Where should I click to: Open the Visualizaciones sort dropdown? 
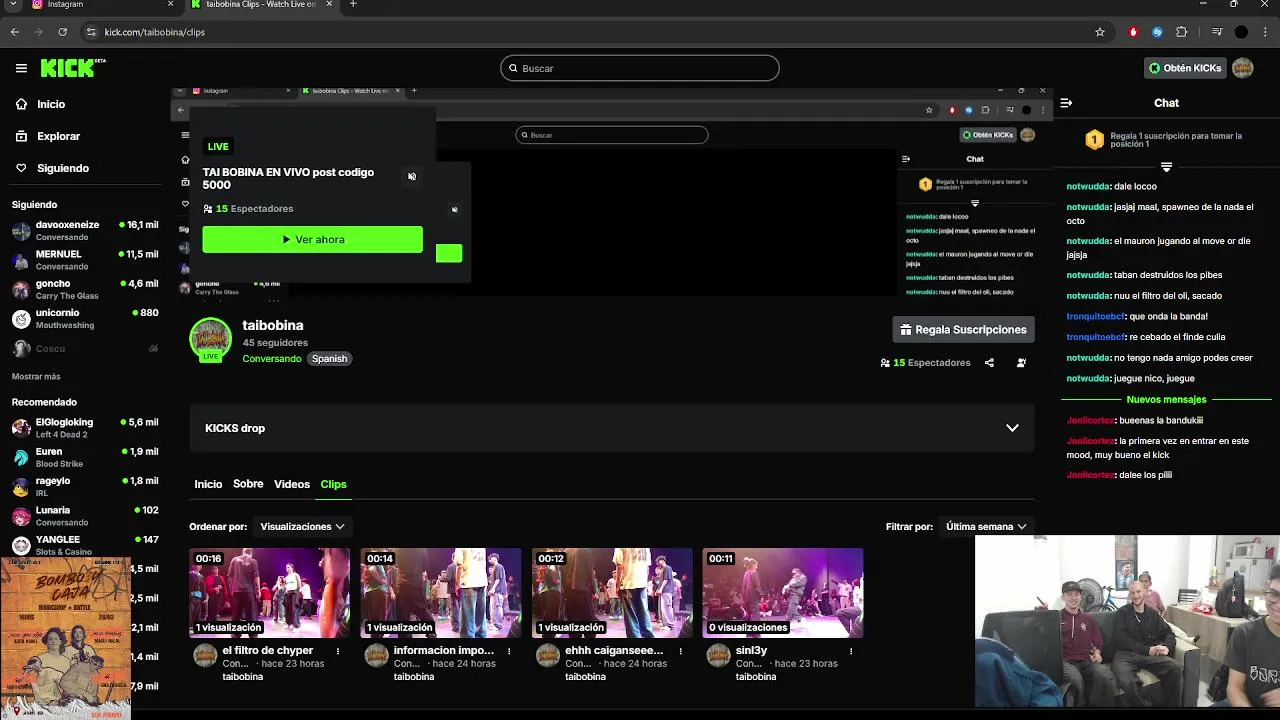(x=302, y=526)
